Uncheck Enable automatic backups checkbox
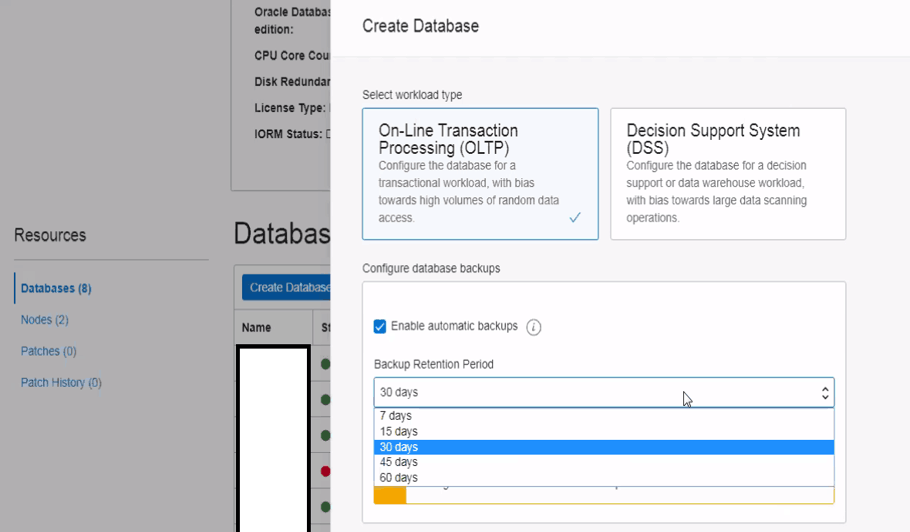 click(380, 327)
